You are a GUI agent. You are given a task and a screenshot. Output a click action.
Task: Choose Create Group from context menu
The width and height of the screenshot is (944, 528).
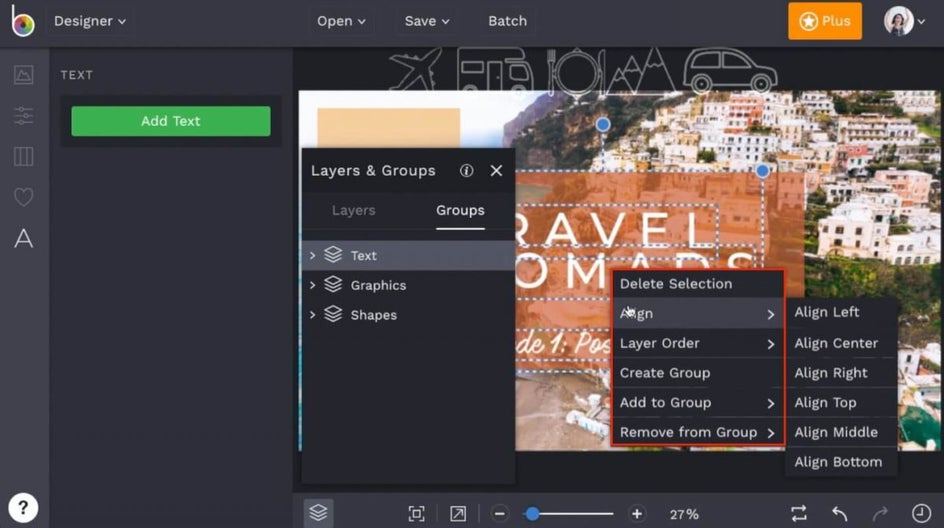tap(698, 373)
